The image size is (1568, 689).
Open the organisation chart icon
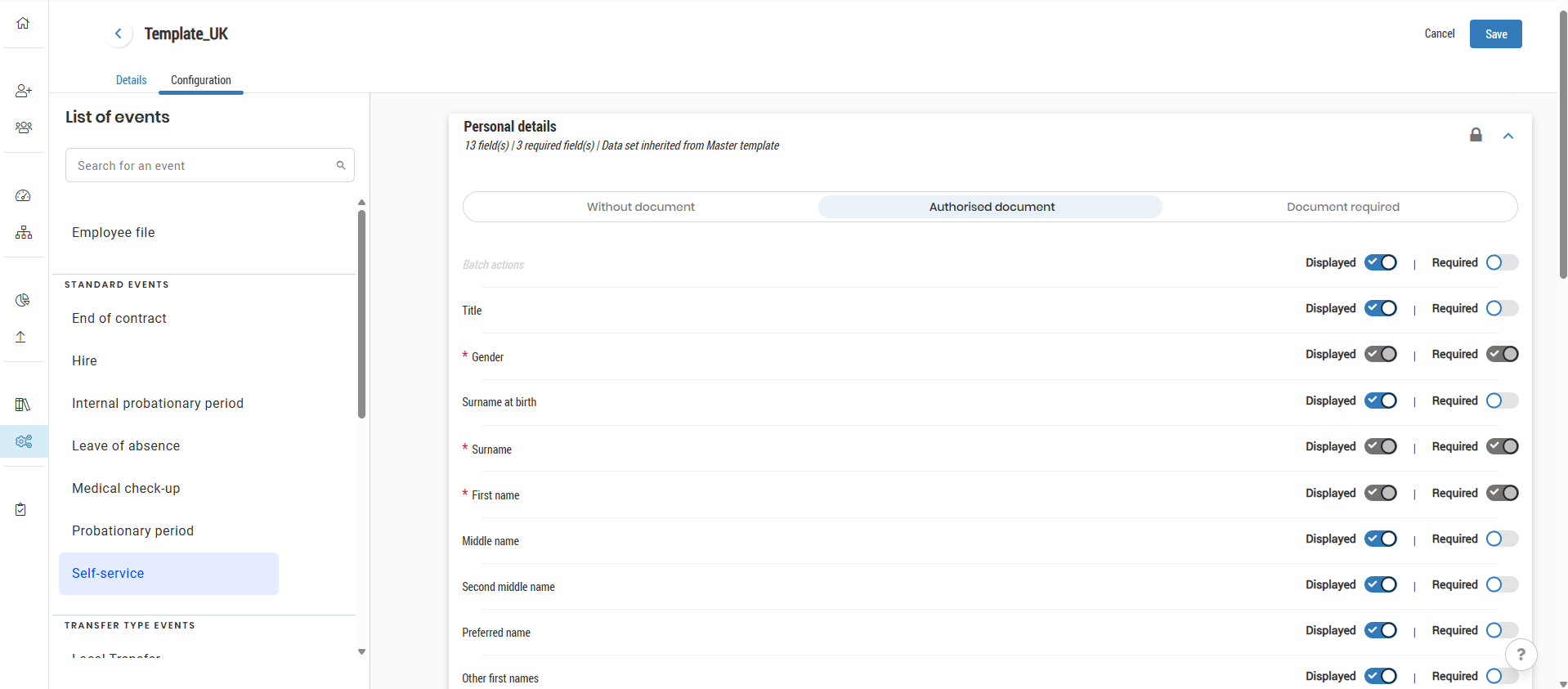[x=23, y=233]
